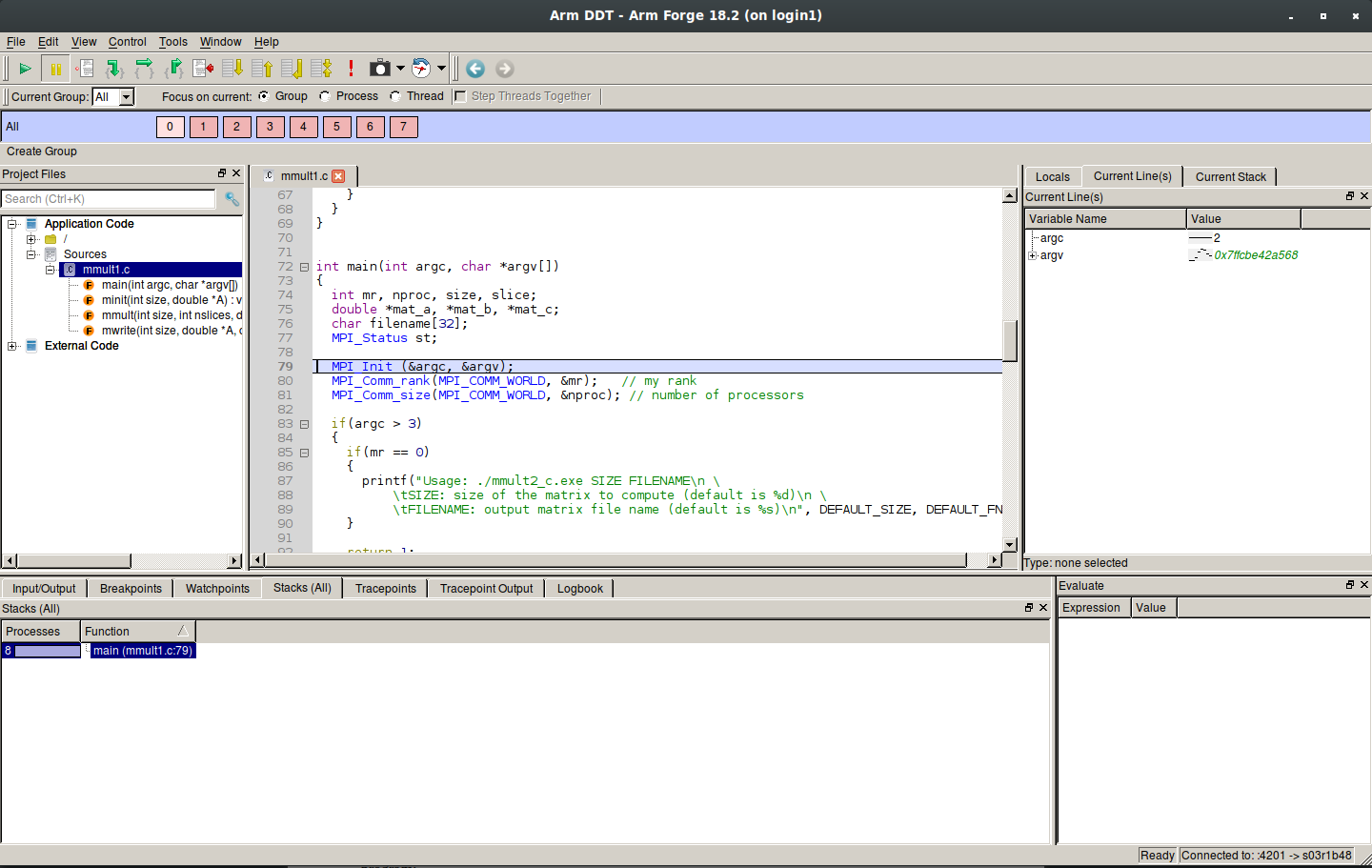Viewport: 1372px width, 868px height.
Task: Toggle the Step Threads Together checkbox
Action: tap(460, 96)
